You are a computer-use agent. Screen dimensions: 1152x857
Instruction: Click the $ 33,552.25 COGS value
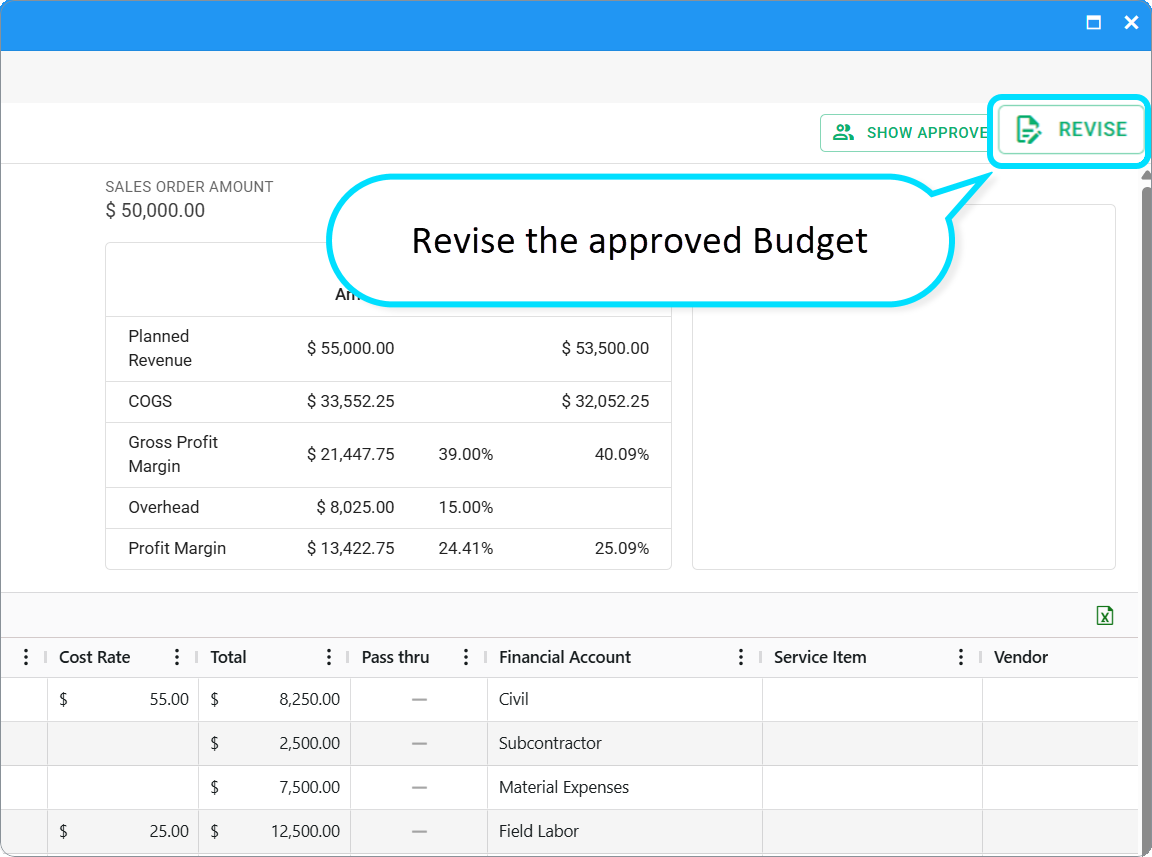tap(350, 401)
